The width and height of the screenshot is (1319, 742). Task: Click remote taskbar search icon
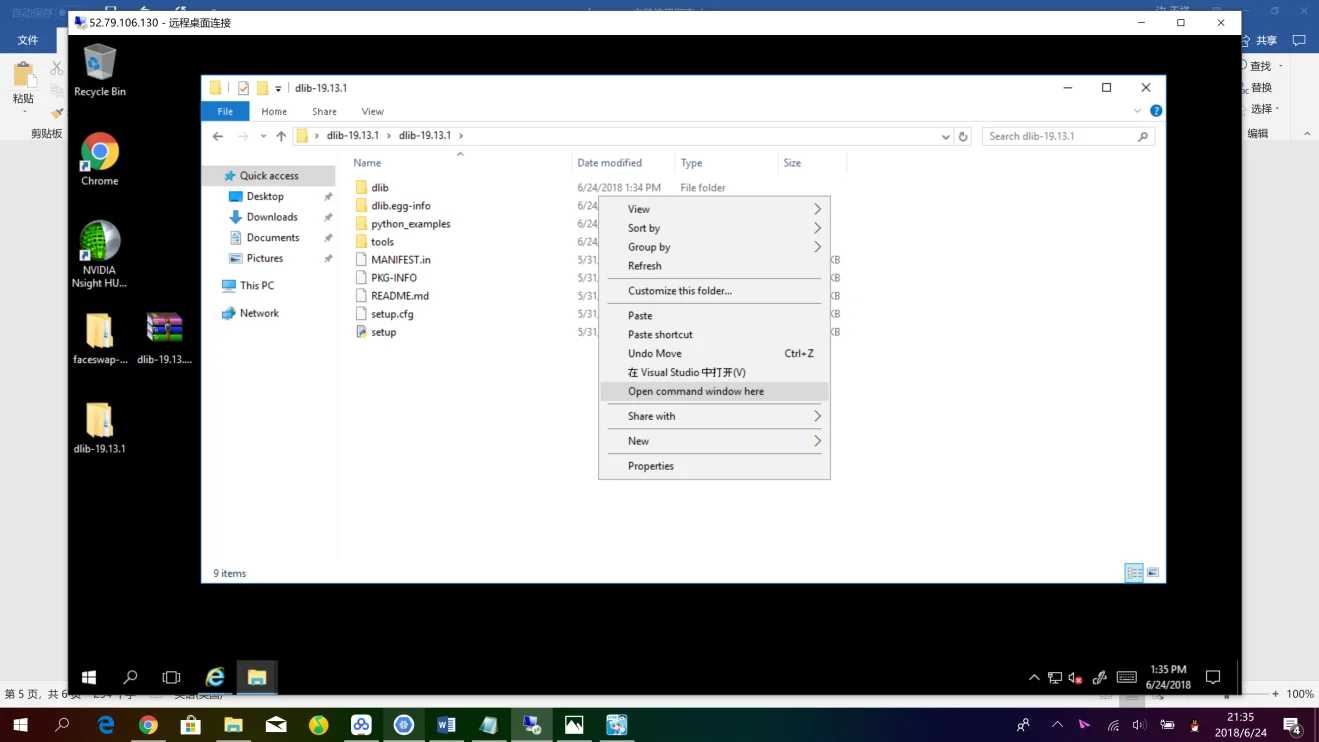click(x=130, y=677)
